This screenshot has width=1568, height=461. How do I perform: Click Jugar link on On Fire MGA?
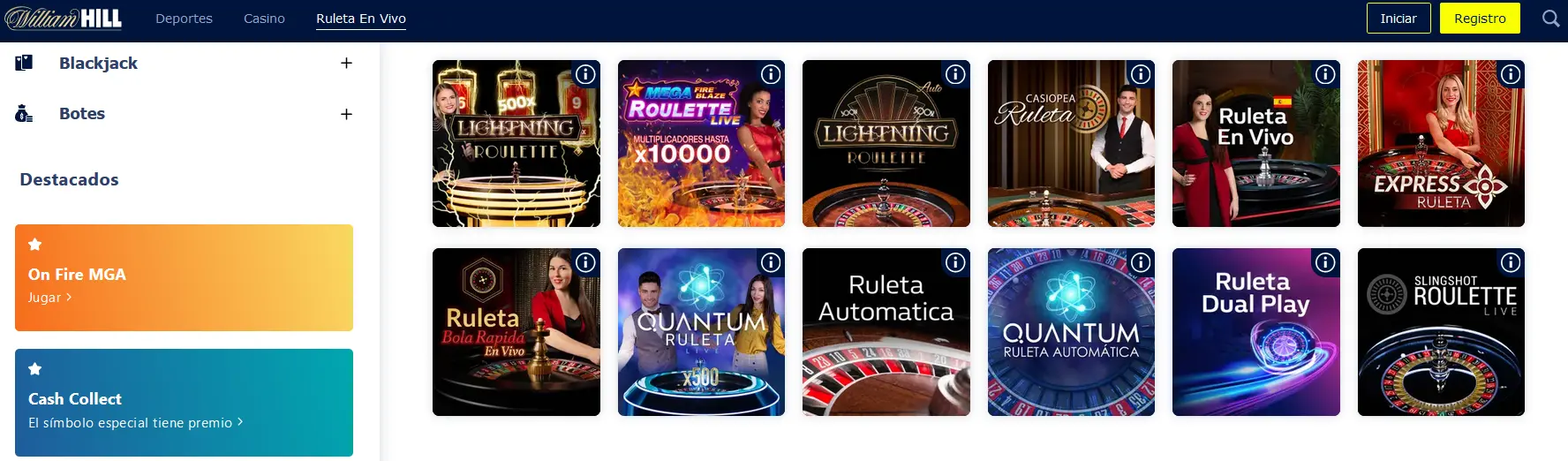pos(49,298)
